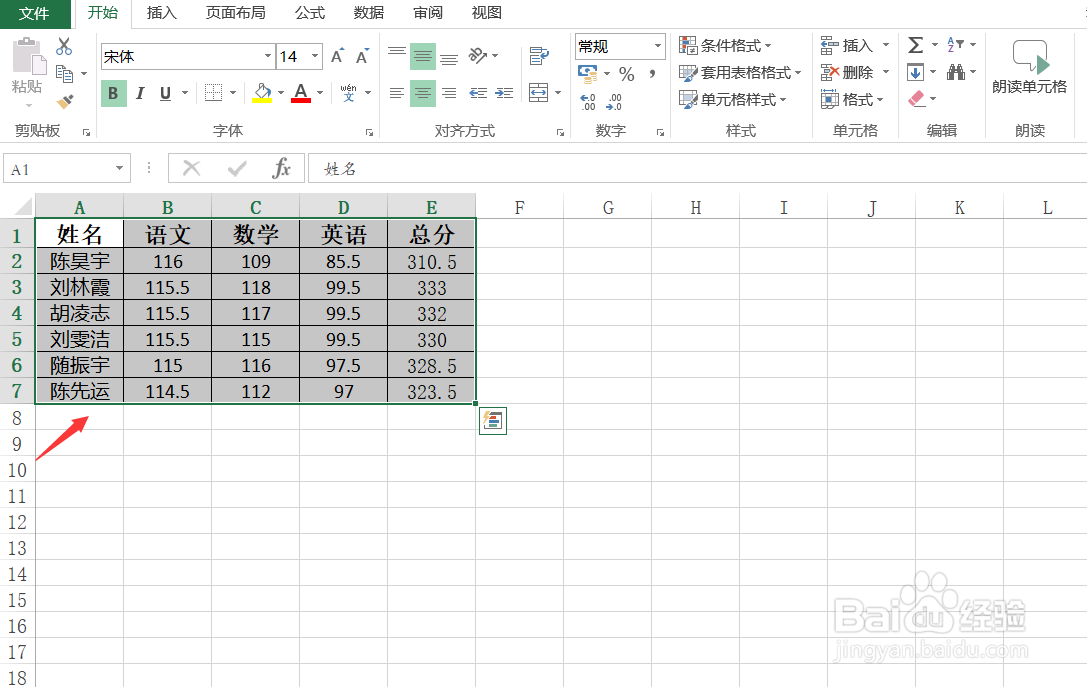The width and height of the screenshot is (1087, 687).
Task: Open the 文件 file tab
Action: [x=34, y=13]
